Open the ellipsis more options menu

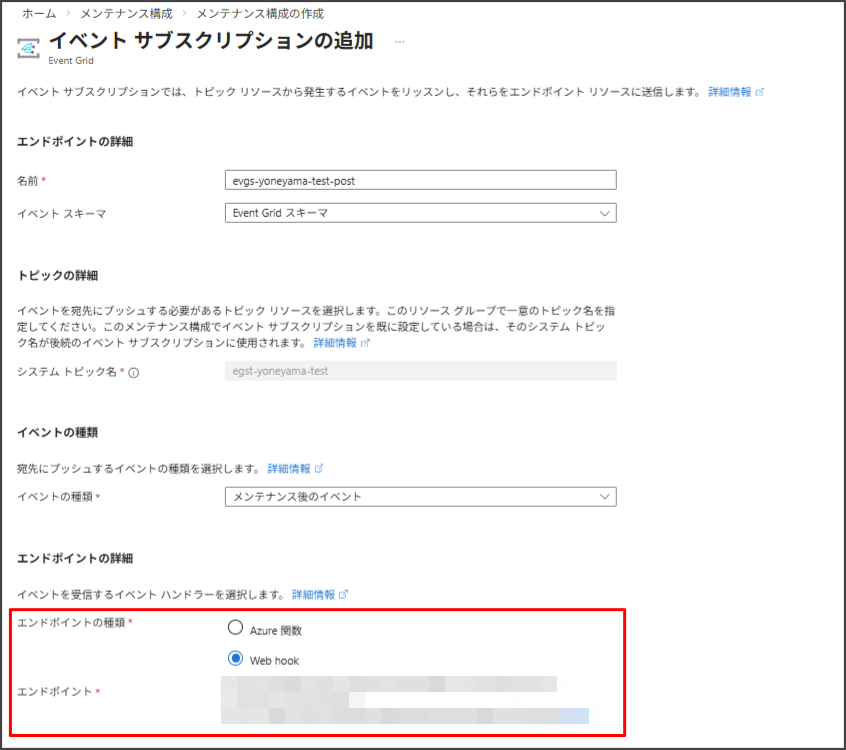400,42
